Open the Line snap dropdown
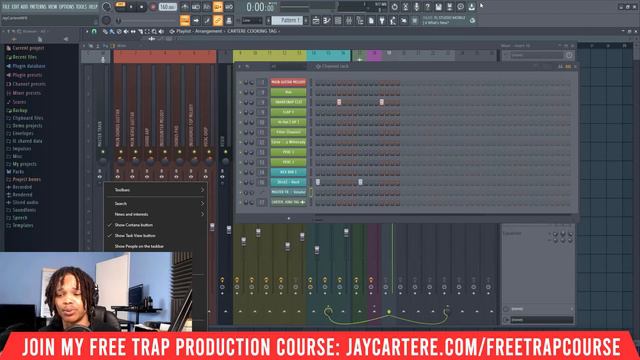Screen dimensions: 640x360 click(252, 20)
